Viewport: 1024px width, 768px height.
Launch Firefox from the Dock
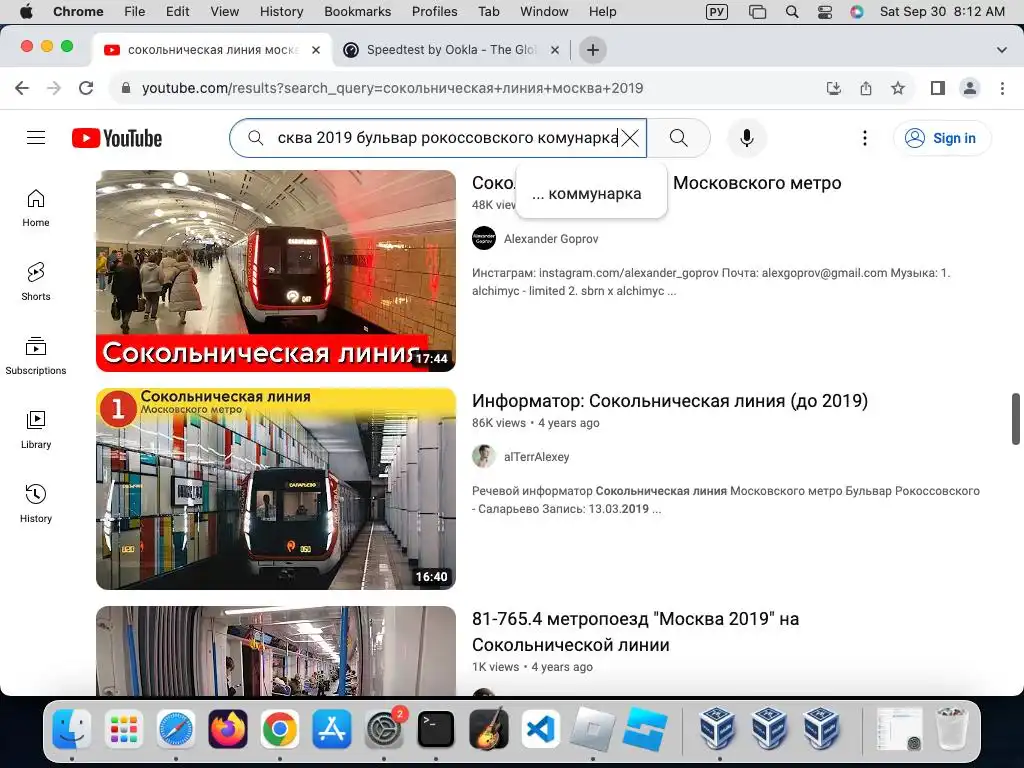228,729
